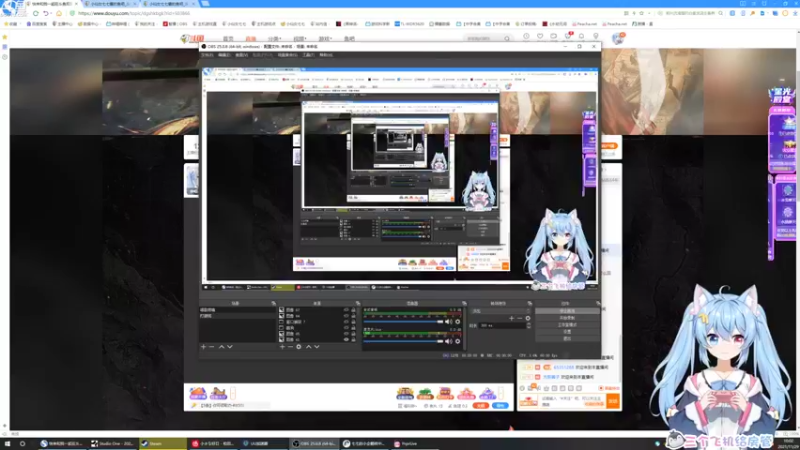This screenshot has width=800, height=450.
Task: Expand Douyu 游戏 navigation dropdown
Action: point(325,39)
